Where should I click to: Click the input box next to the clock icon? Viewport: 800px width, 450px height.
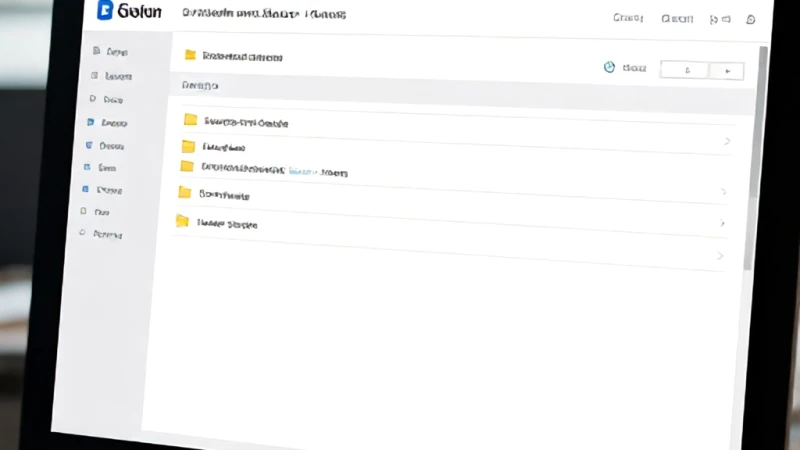coord(685,70)
